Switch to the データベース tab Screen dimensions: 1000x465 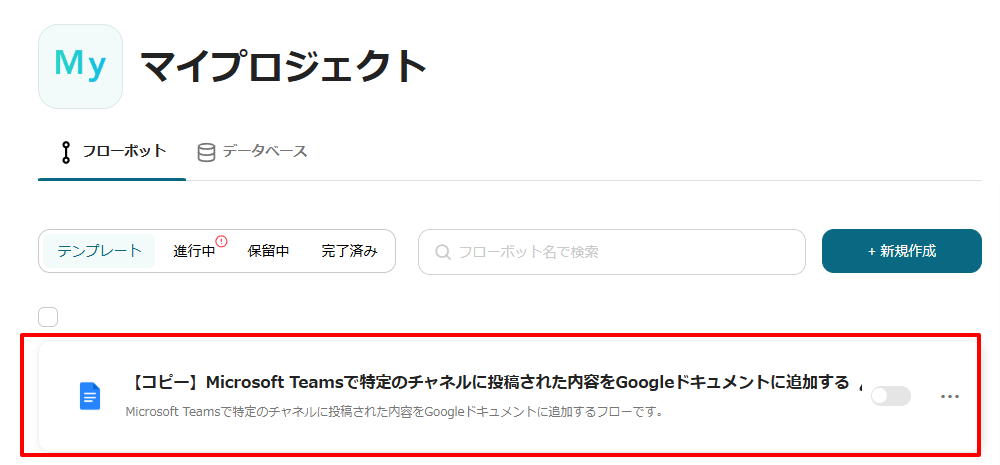click(x=253, y=152)
